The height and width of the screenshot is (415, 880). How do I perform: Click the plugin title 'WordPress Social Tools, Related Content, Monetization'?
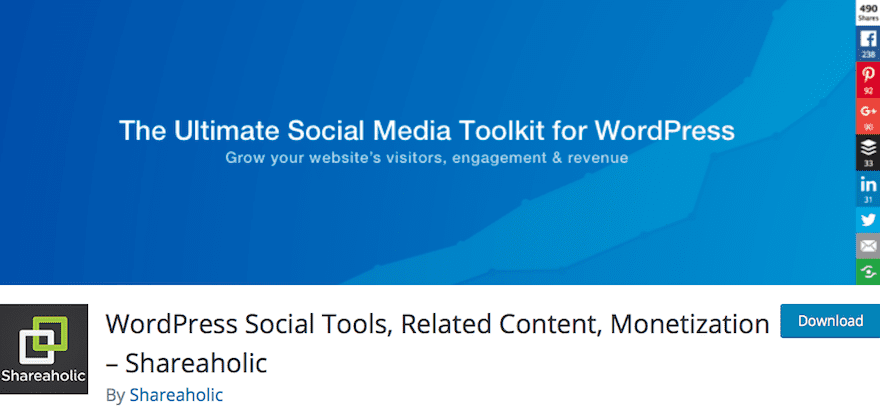437,325
